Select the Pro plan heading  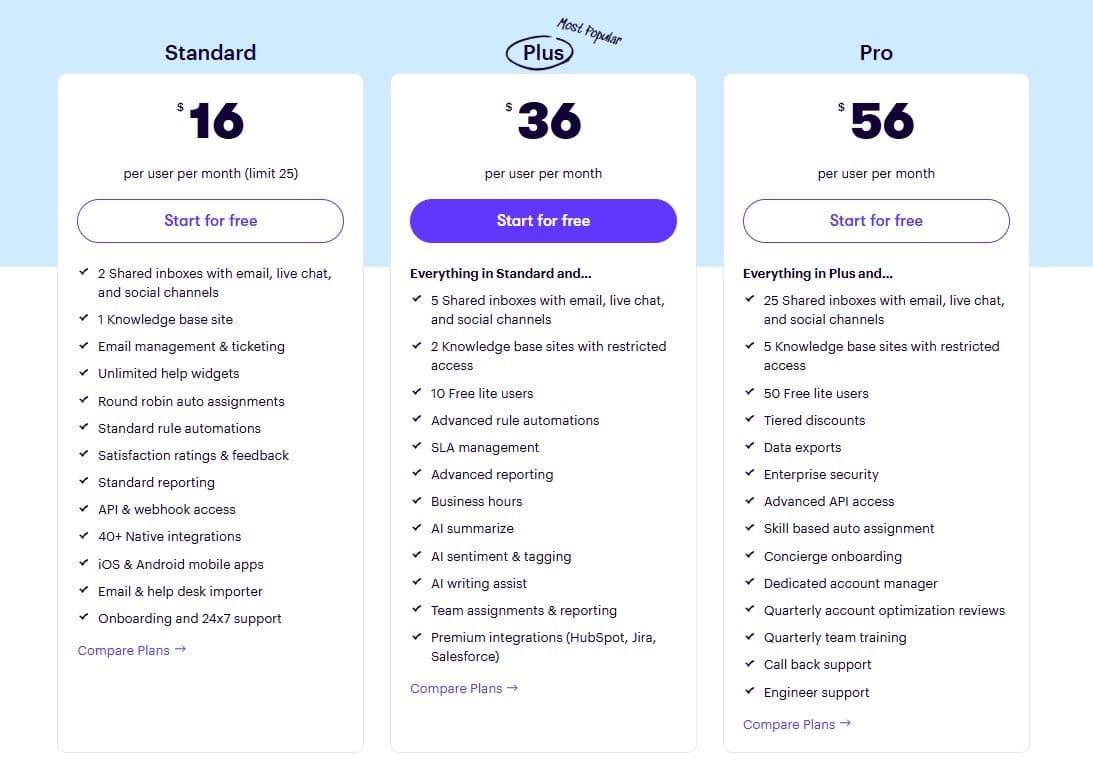(876, 53)
